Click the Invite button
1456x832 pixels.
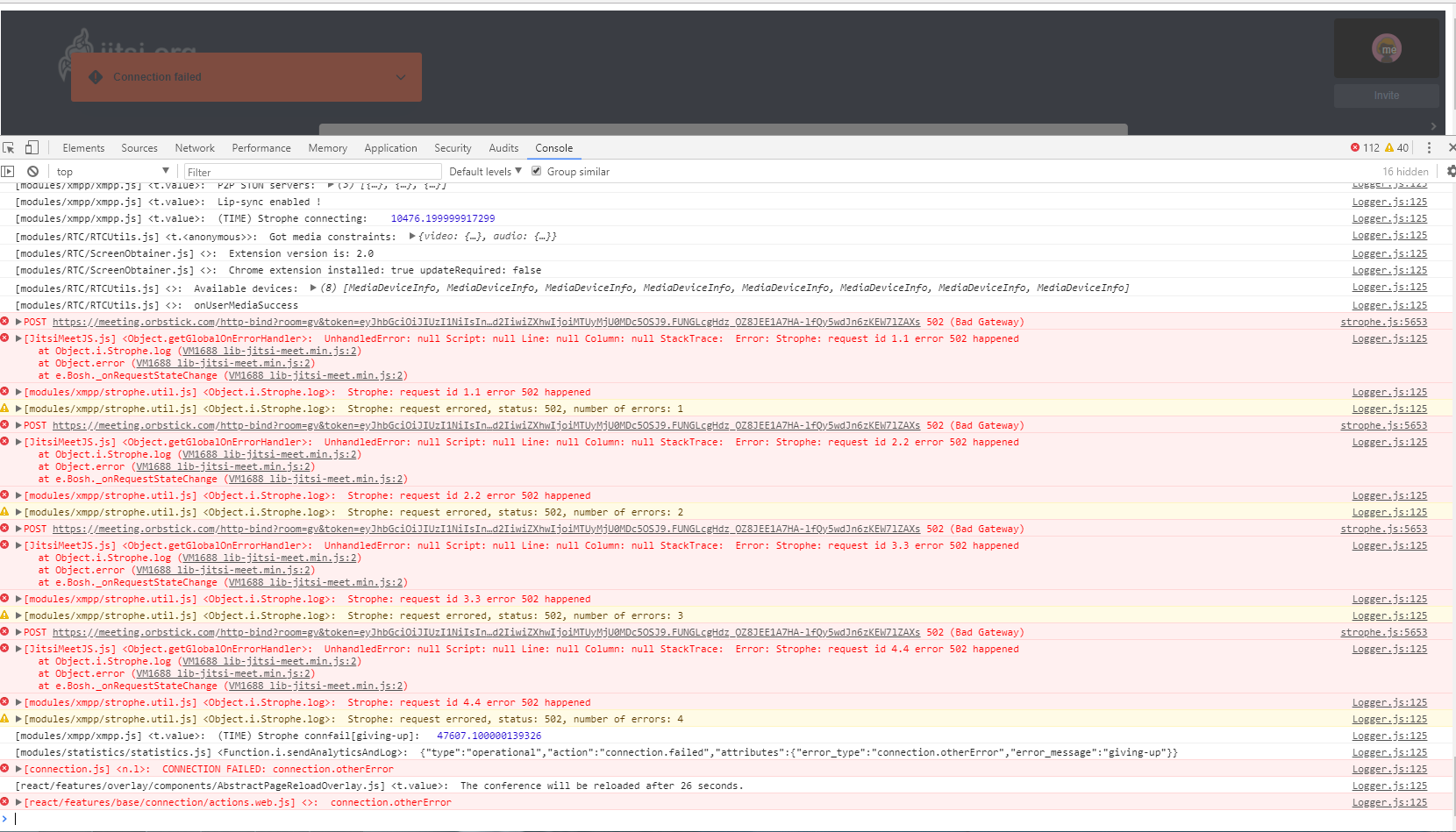click(1386, 96)
